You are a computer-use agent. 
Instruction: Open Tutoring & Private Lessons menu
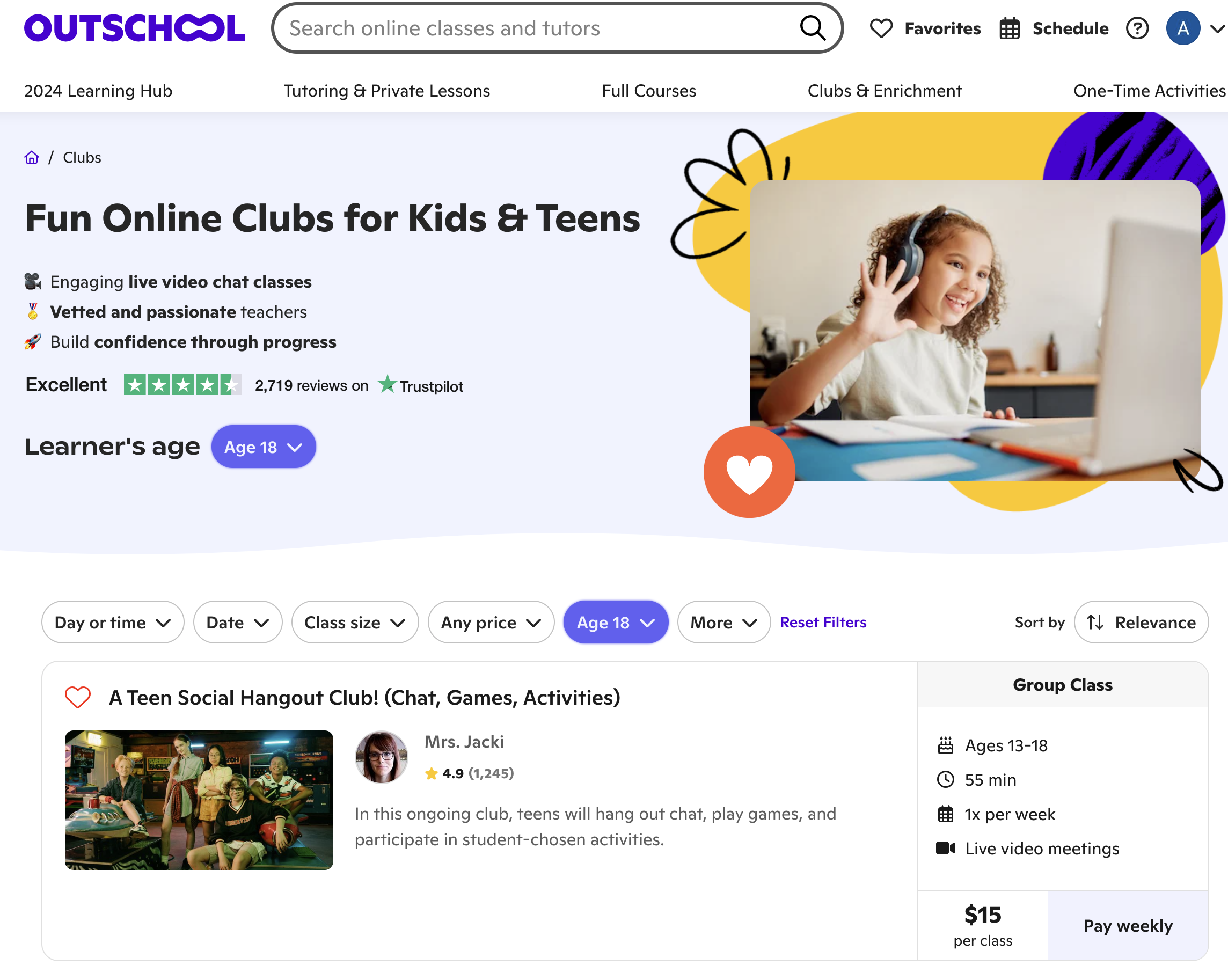pos(387,91)
